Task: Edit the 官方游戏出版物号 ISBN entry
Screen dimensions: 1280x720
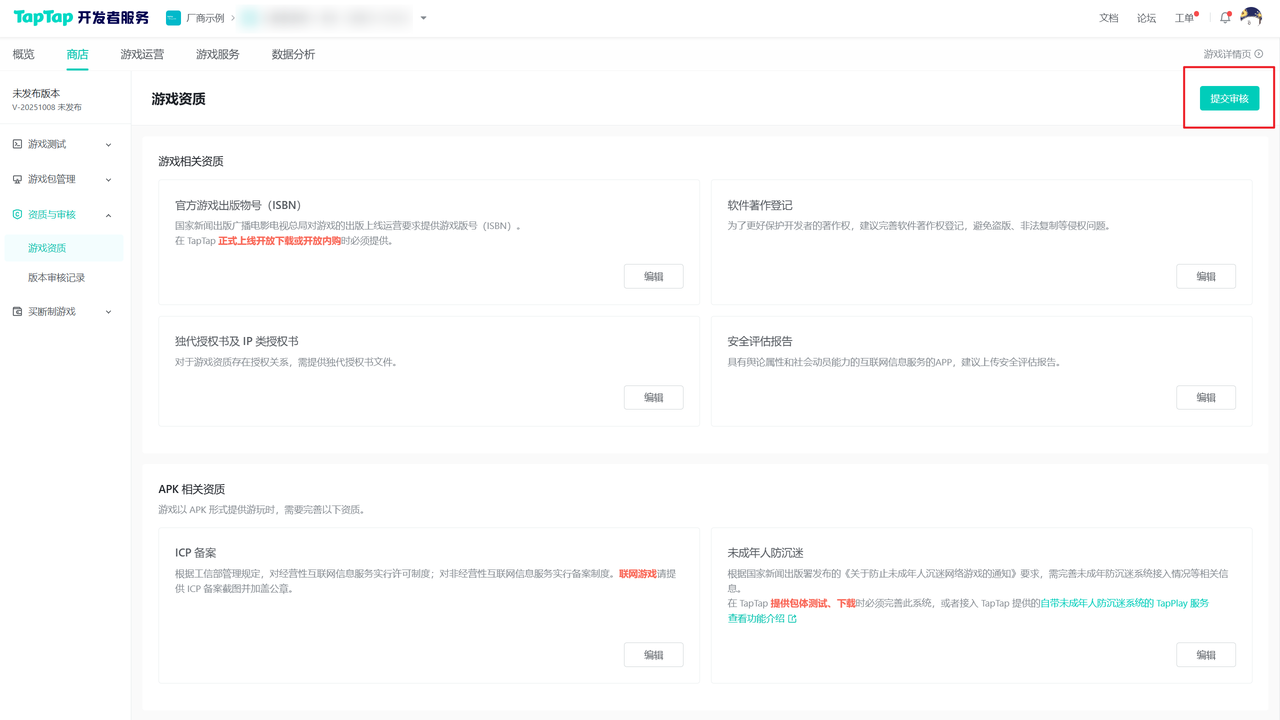Action: (x=653, y=277)
